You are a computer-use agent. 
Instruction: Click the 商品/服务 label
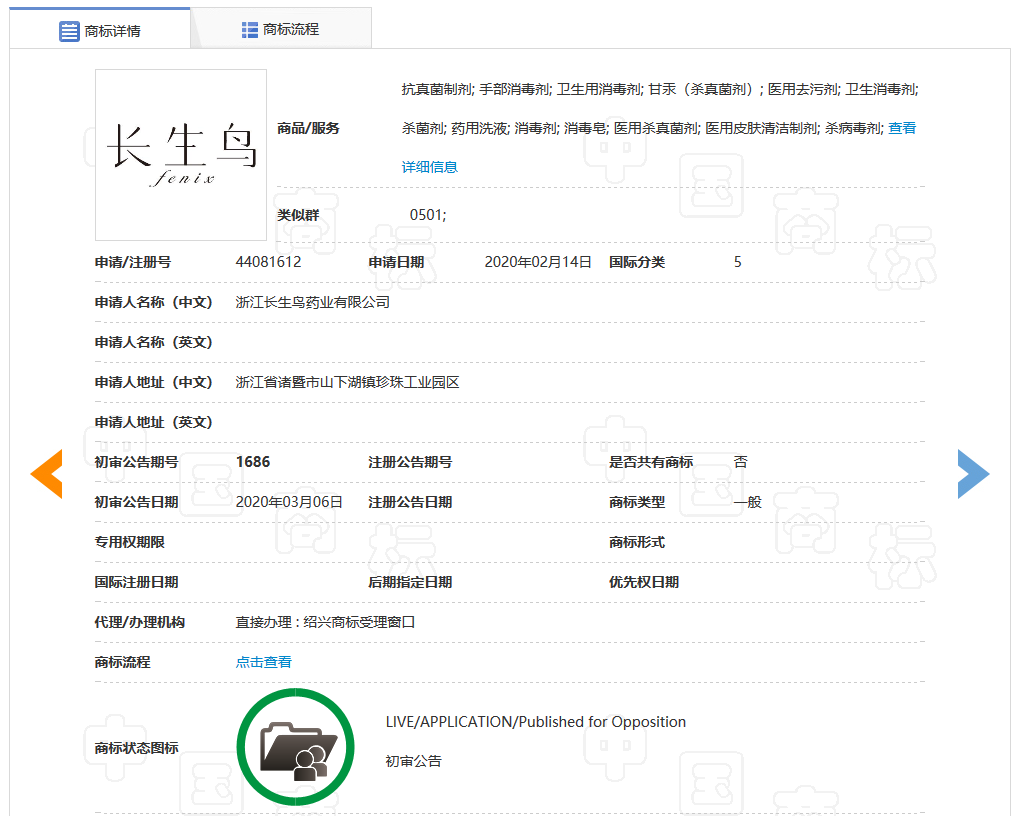tap(308, 128)
